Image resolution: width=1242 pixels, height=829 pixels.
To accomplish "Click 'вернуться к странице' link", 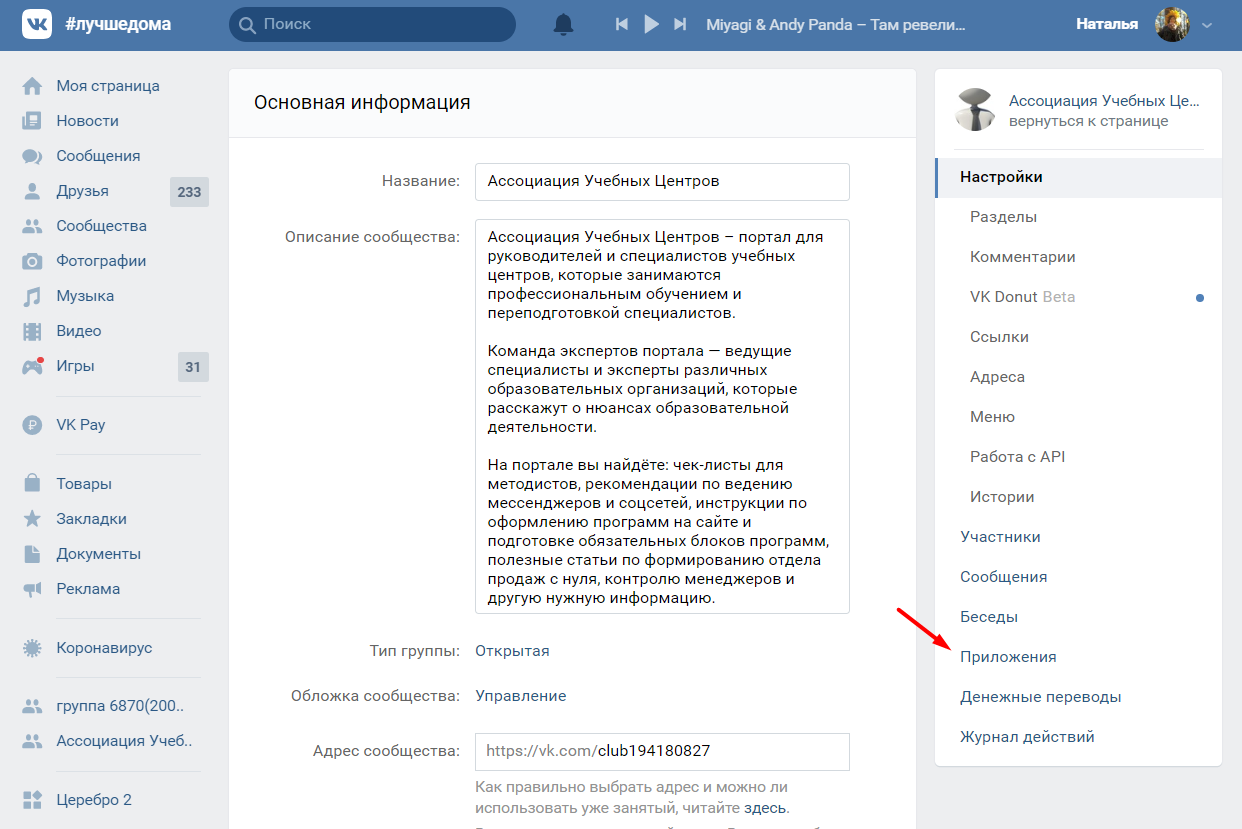I will coord(1088,121).
